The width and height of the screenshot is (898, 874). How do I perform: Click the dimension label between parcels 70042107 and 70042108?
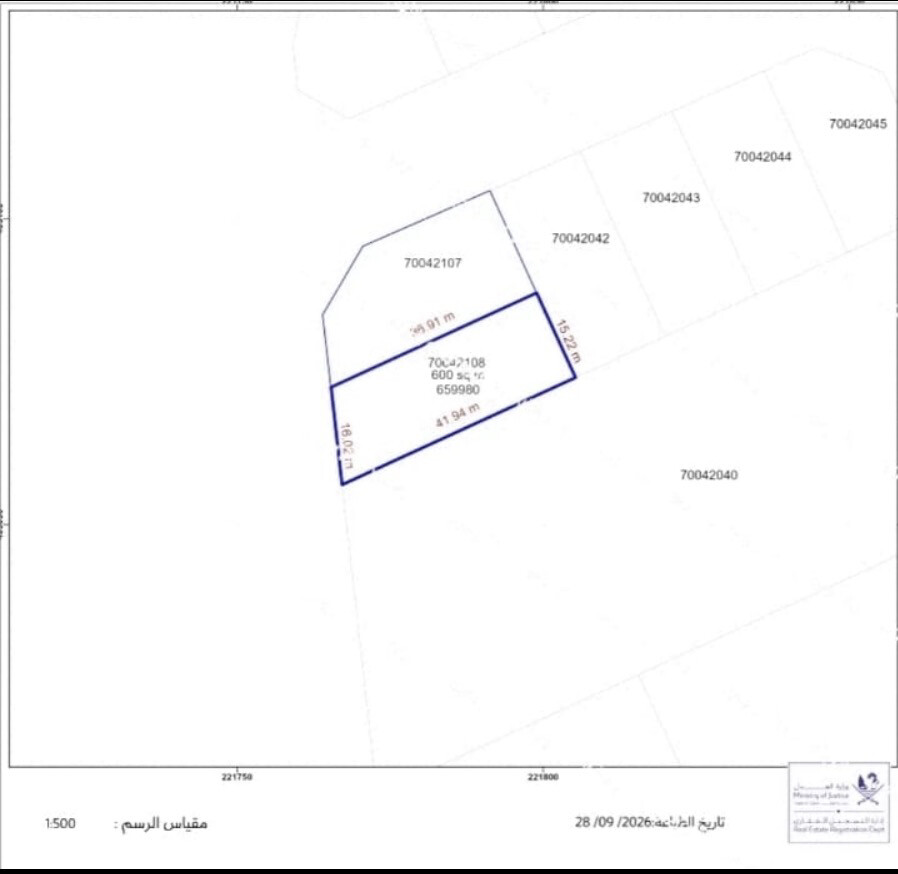[x=434, y=324]
